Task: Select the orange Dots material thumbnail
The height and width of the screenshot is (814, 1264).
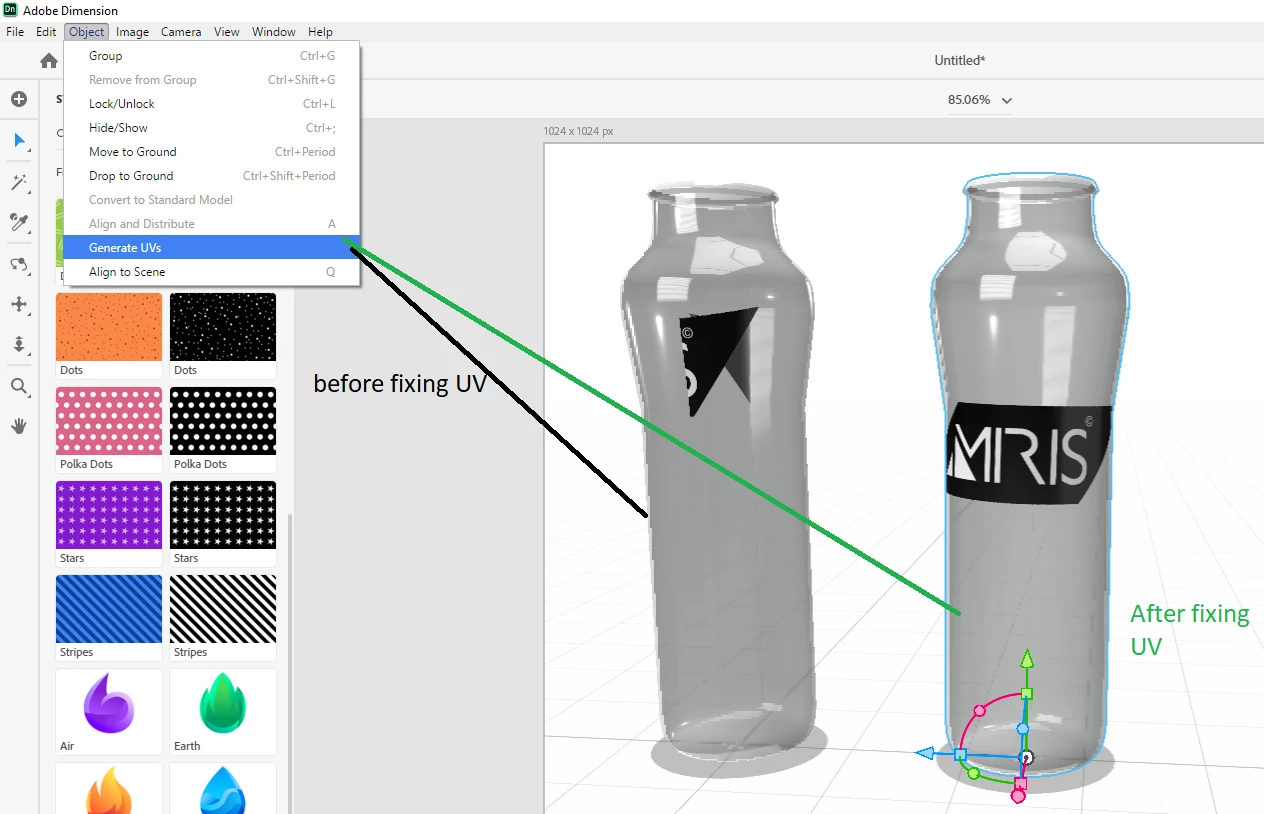Action: tap(109, 327)
